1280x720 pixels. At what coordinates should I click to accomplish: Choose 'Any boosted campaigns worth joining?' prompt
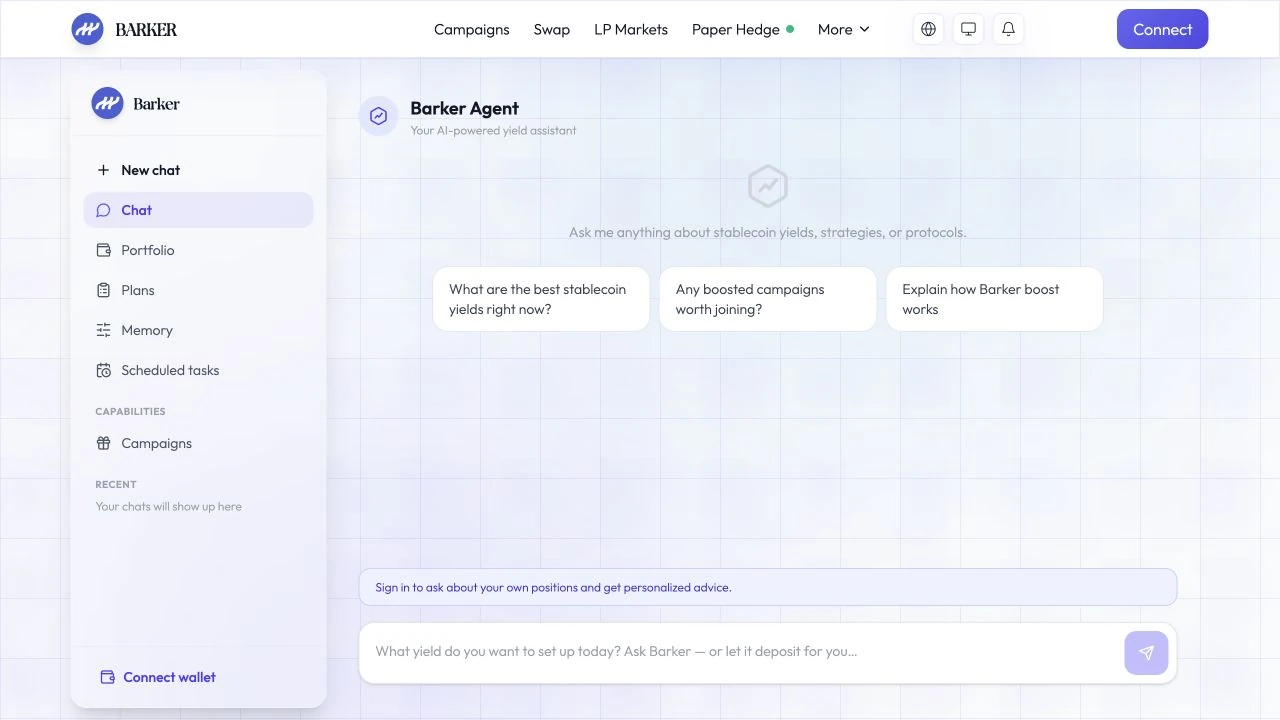coord(768,299)
